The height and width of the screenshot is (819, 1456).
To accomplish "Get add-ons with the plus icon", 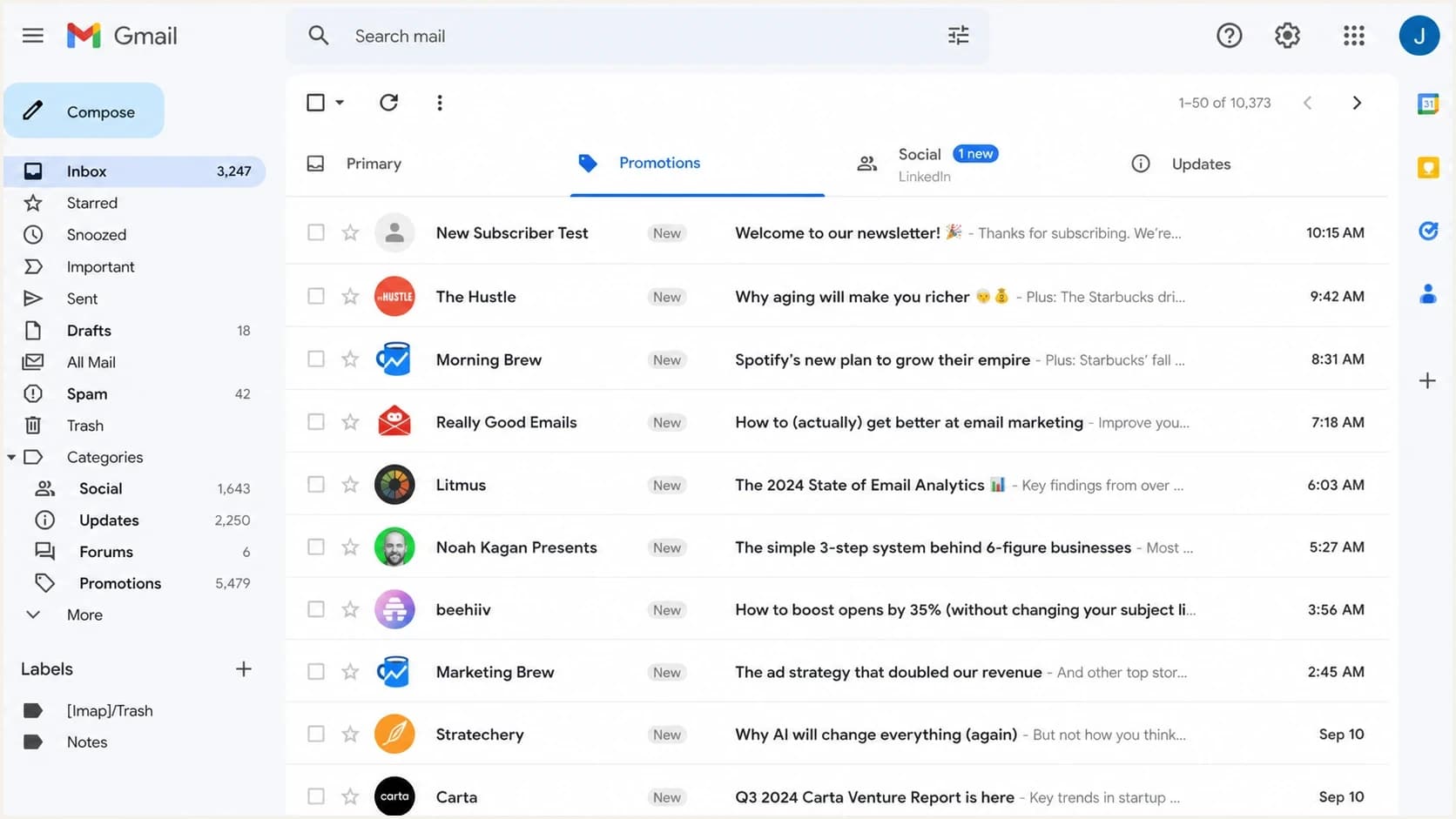I will click(1427, 380).
